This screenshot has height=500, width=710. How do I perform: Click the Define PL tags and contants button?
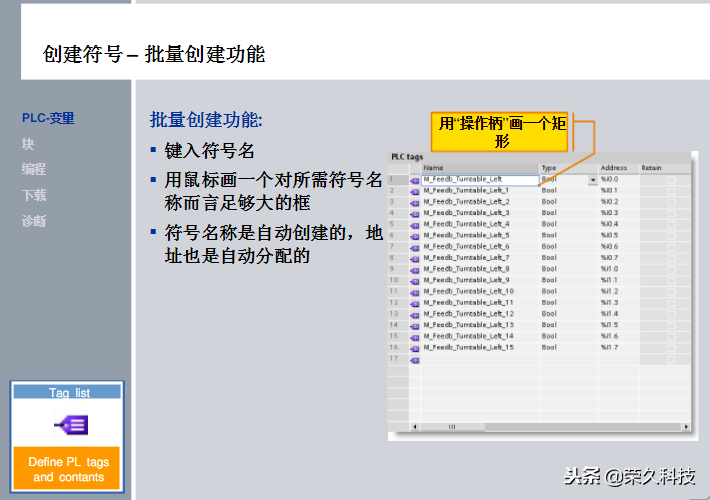[x=67, y=469]
